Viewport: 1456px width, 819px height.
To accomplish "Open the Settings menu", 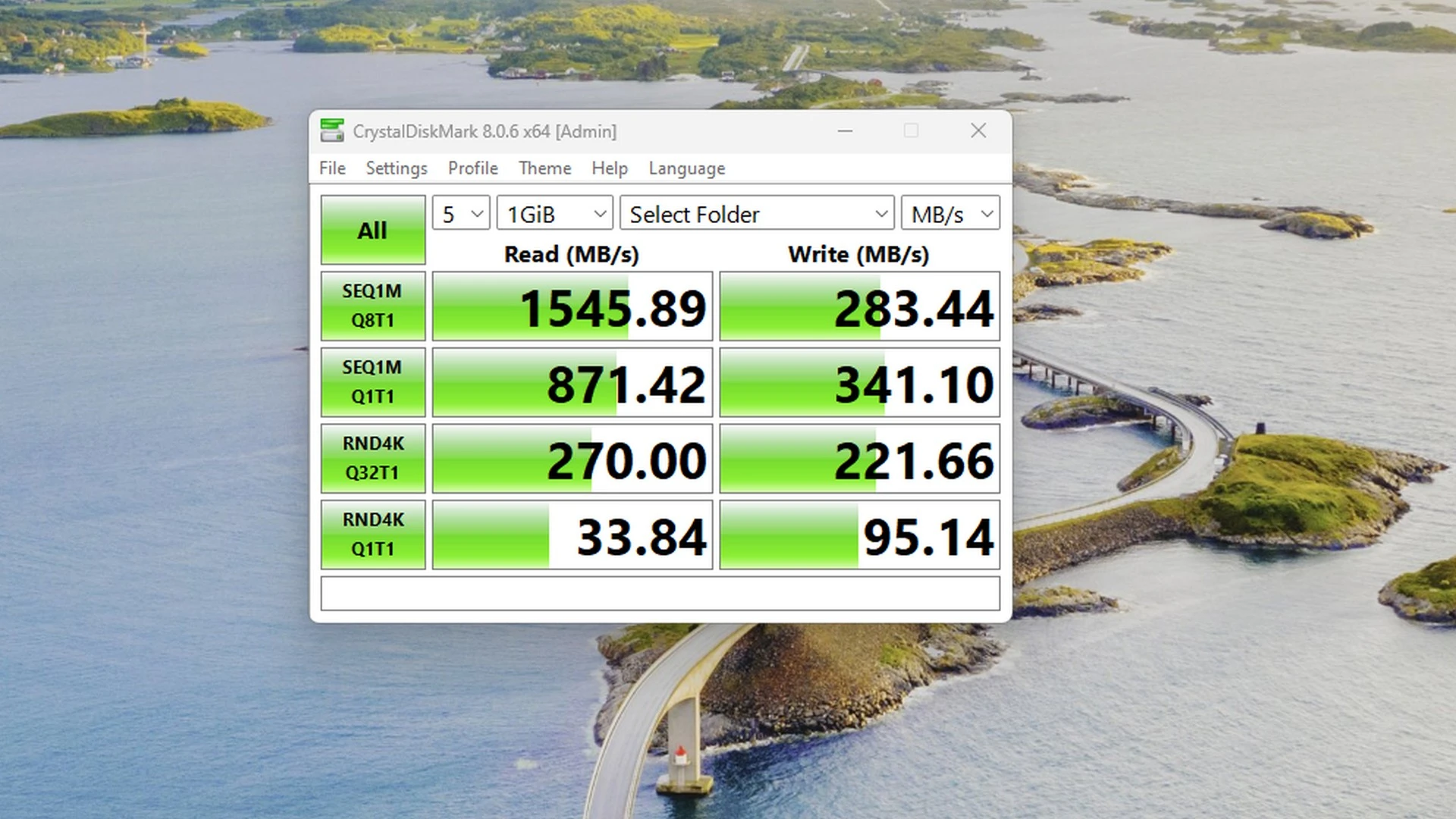I will tap(397, 168).
